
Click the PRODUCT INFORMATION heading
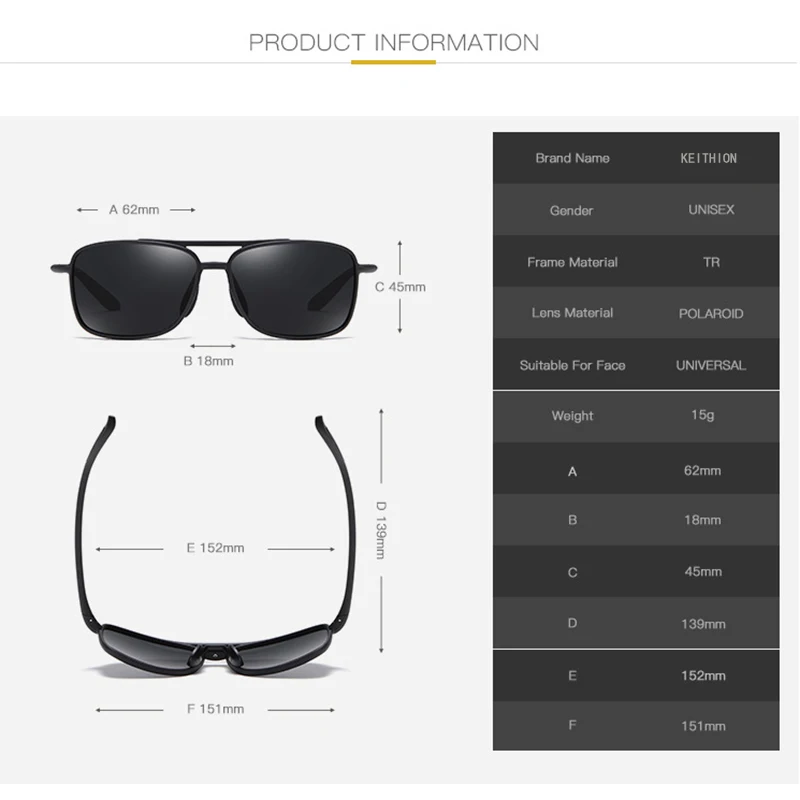pos(393,42)
